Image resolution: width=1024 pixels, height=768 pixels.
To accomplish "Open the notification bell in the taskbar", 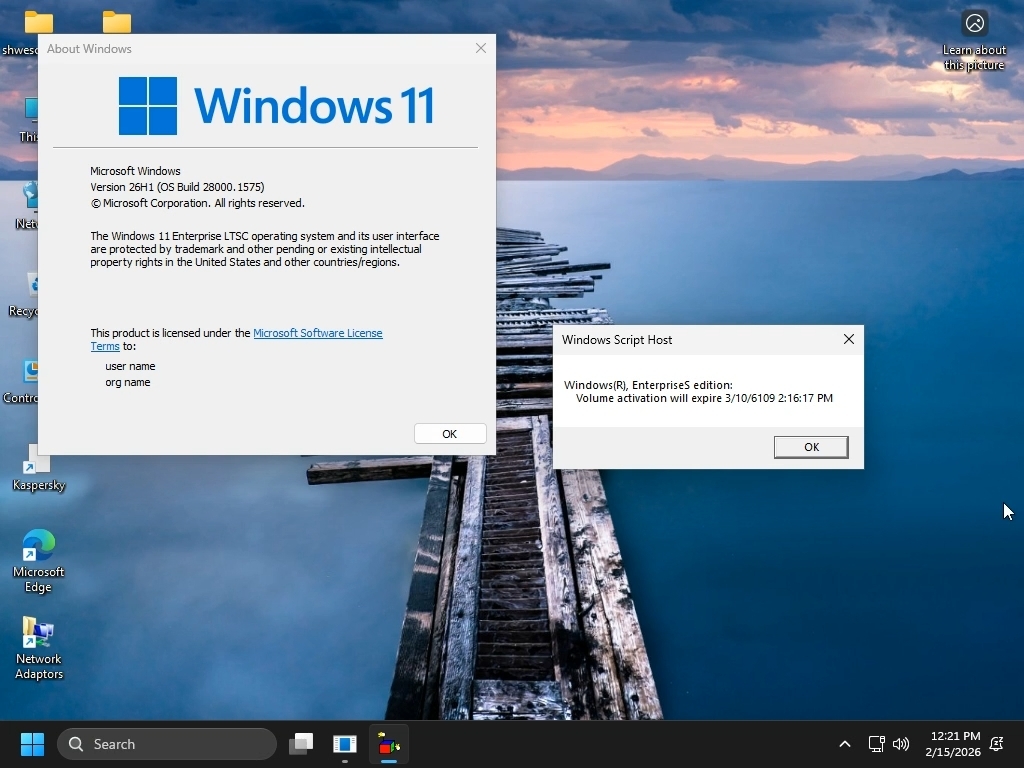I will tap(996, 744).
